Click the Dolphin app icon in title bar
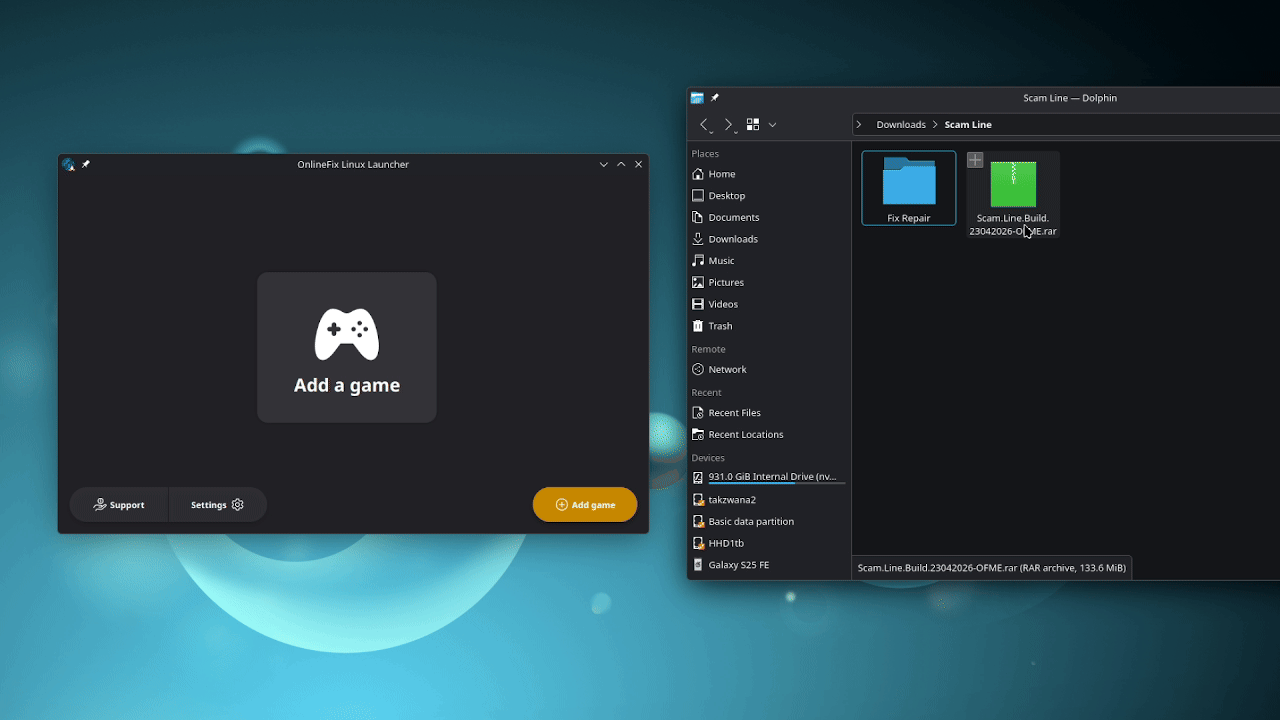This screenshot has height=720, width=1280. [697, 98]
